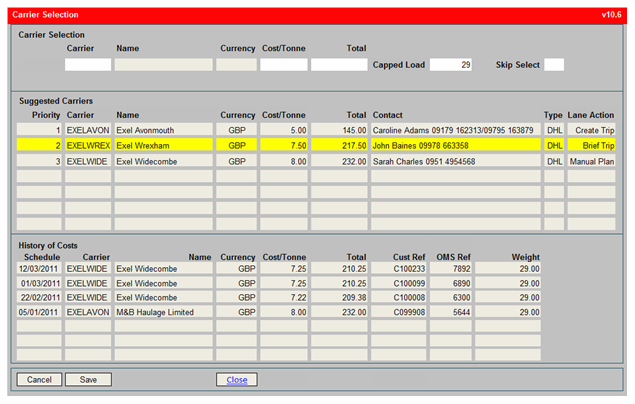The image size is (635, 404).
Task: Click customer reference C099908
Action: (x=398, y=312)
